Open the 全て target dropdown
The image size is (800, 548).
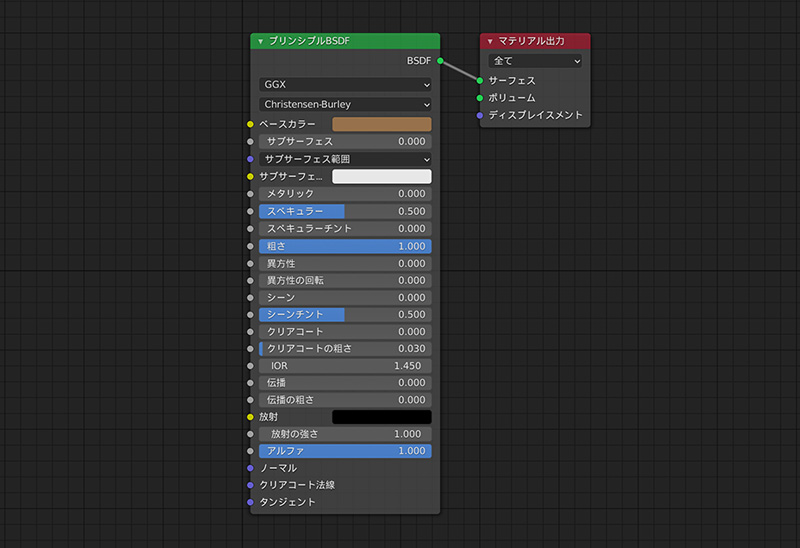(535, 61)
